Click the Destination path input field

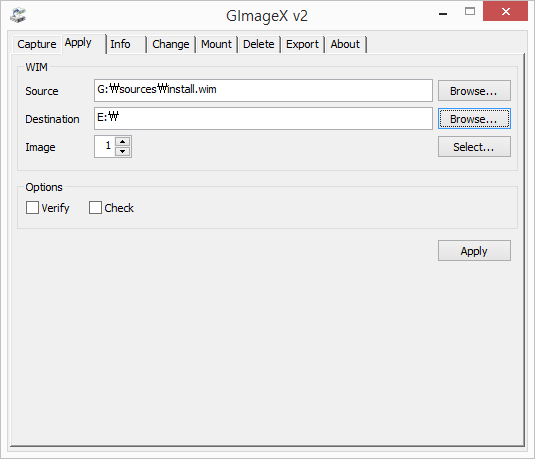[263, 118]
